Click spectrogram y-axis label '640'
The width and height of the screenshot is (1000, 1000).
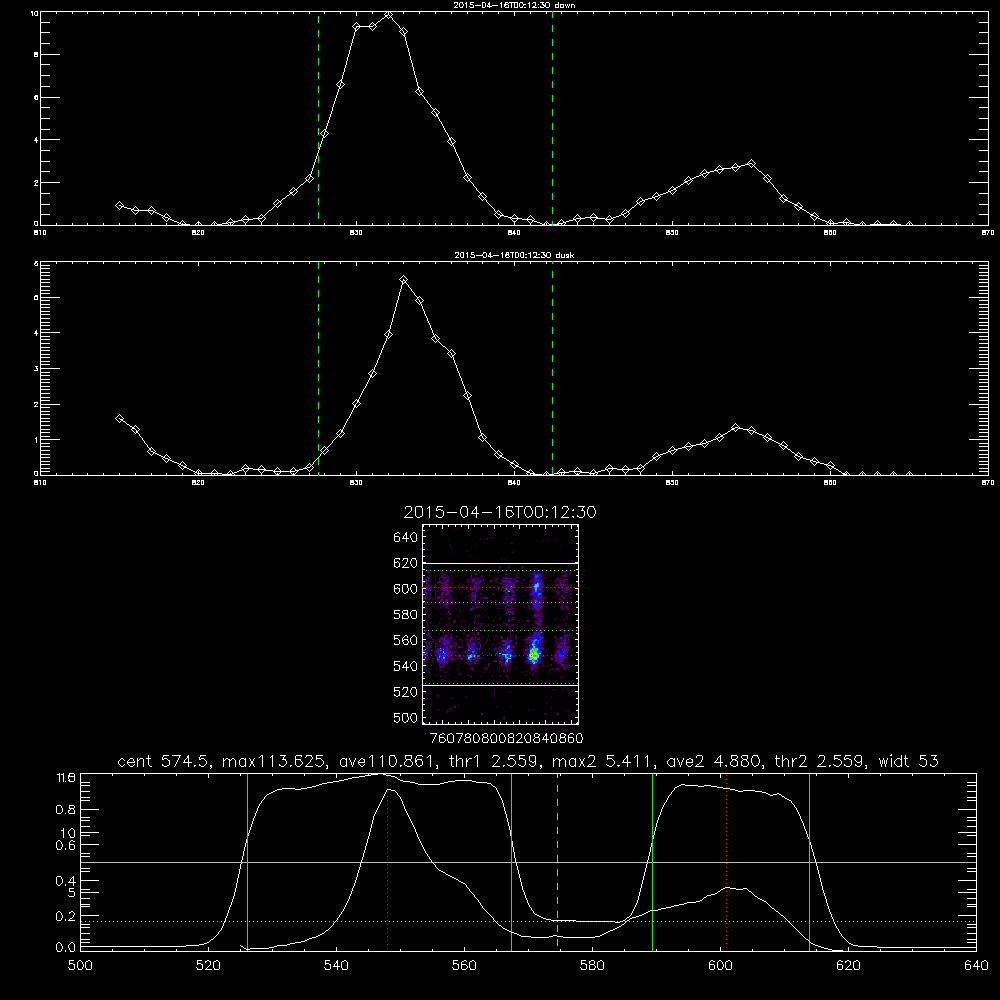coord(406,537)
